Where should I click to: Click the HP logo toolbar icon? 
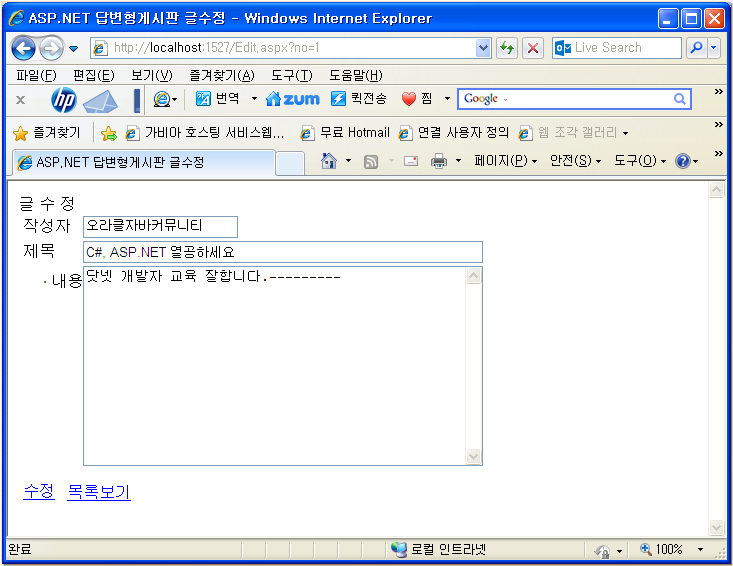[x=64, y=100]
